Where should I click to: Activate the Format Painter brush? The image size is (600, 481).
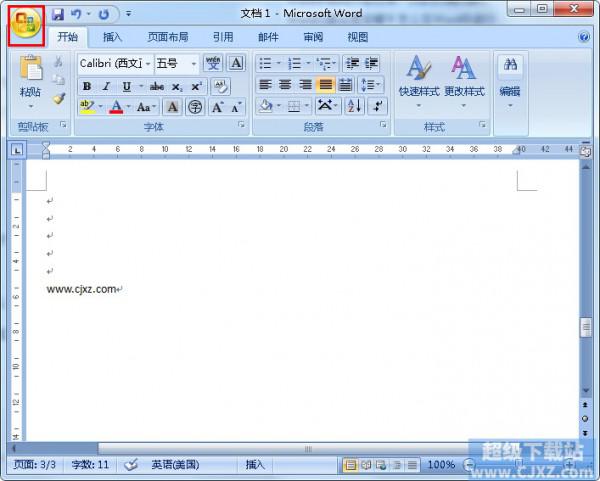coord(59,98)
